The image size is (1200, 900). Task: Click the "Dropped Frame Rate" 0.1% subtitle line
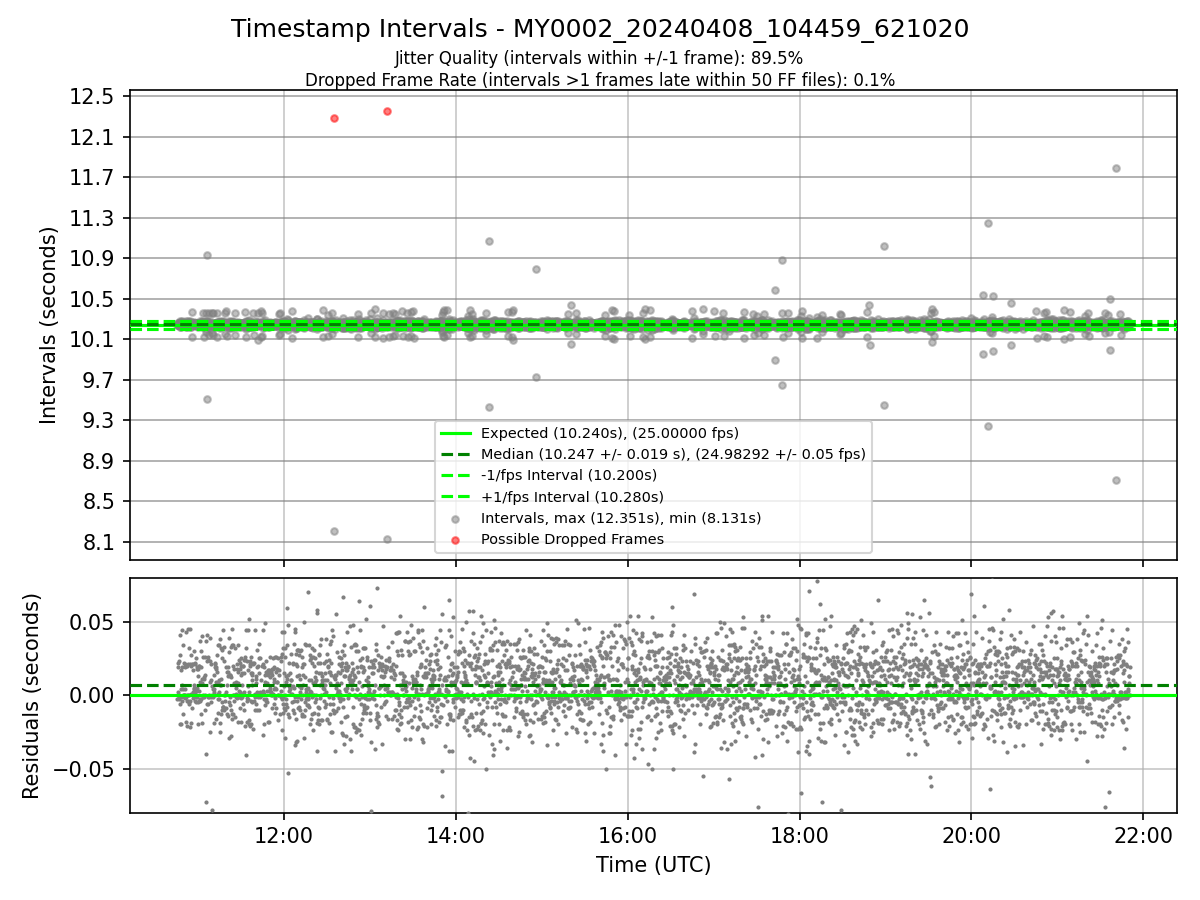pos(600,79)
